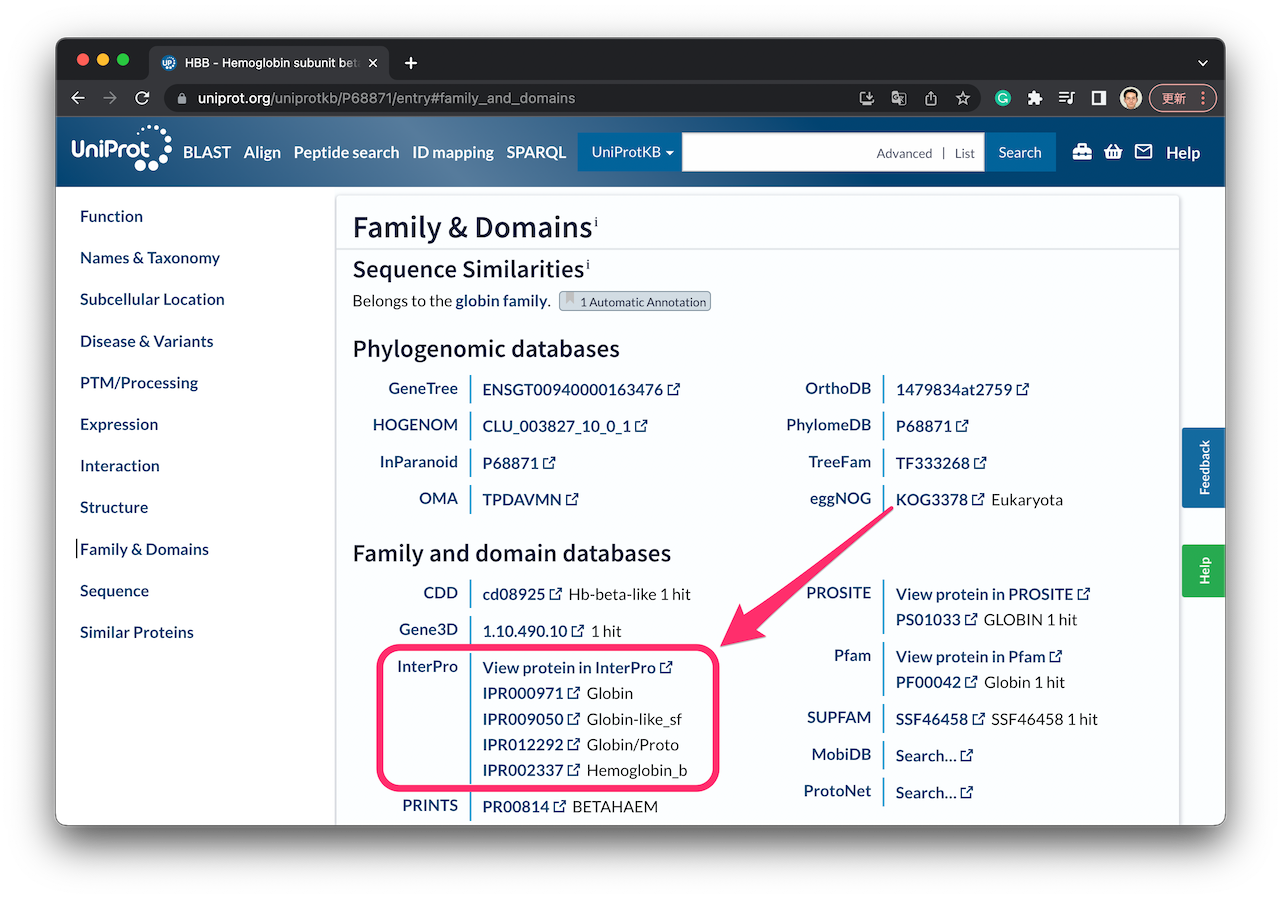Toggle the bookmark star for this page
Screen dimensions: 1281x899
tap(963, 98)
